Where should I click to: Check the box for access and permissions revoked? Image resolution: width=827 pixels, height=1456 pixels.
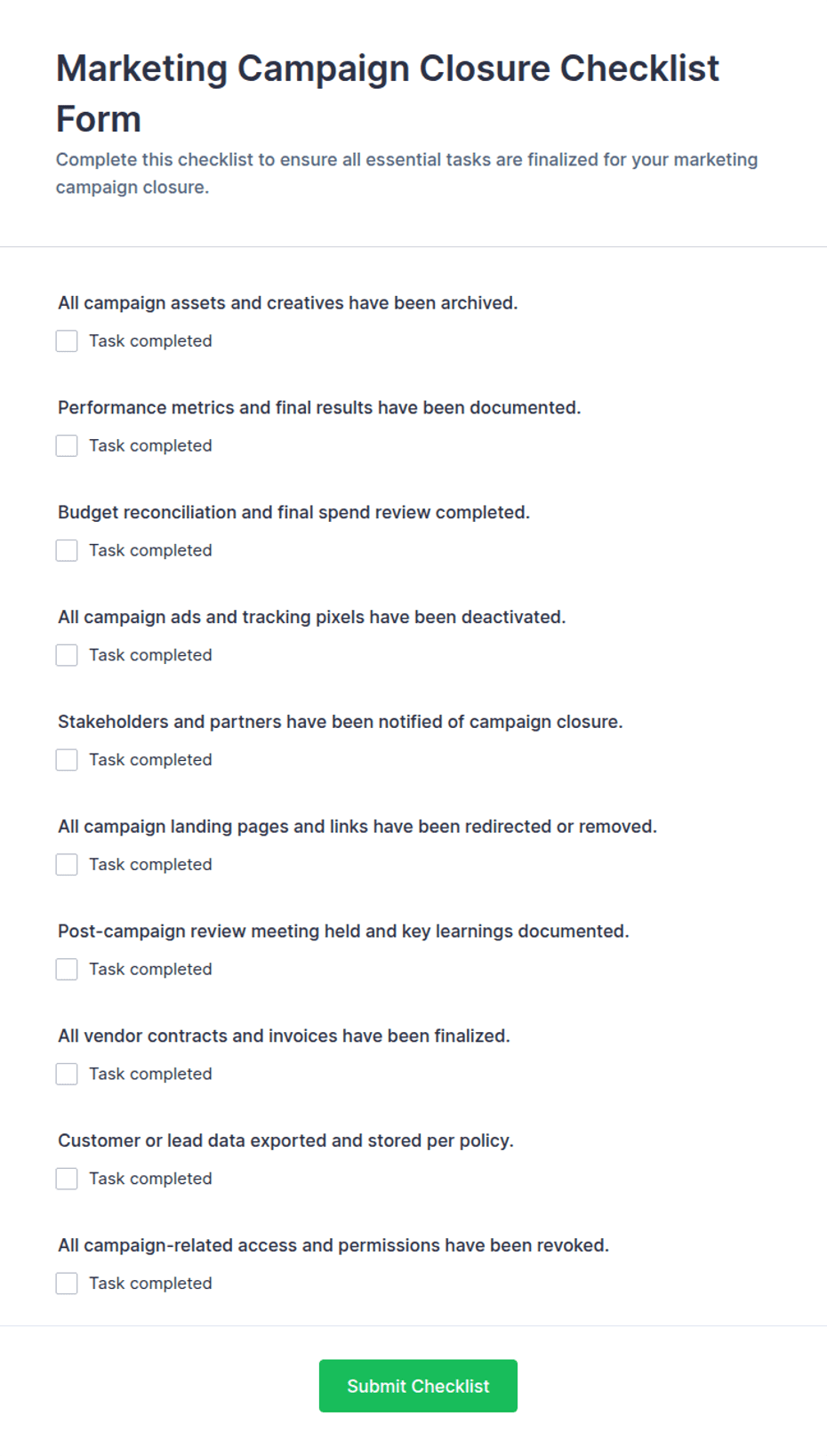(67, 1284)
